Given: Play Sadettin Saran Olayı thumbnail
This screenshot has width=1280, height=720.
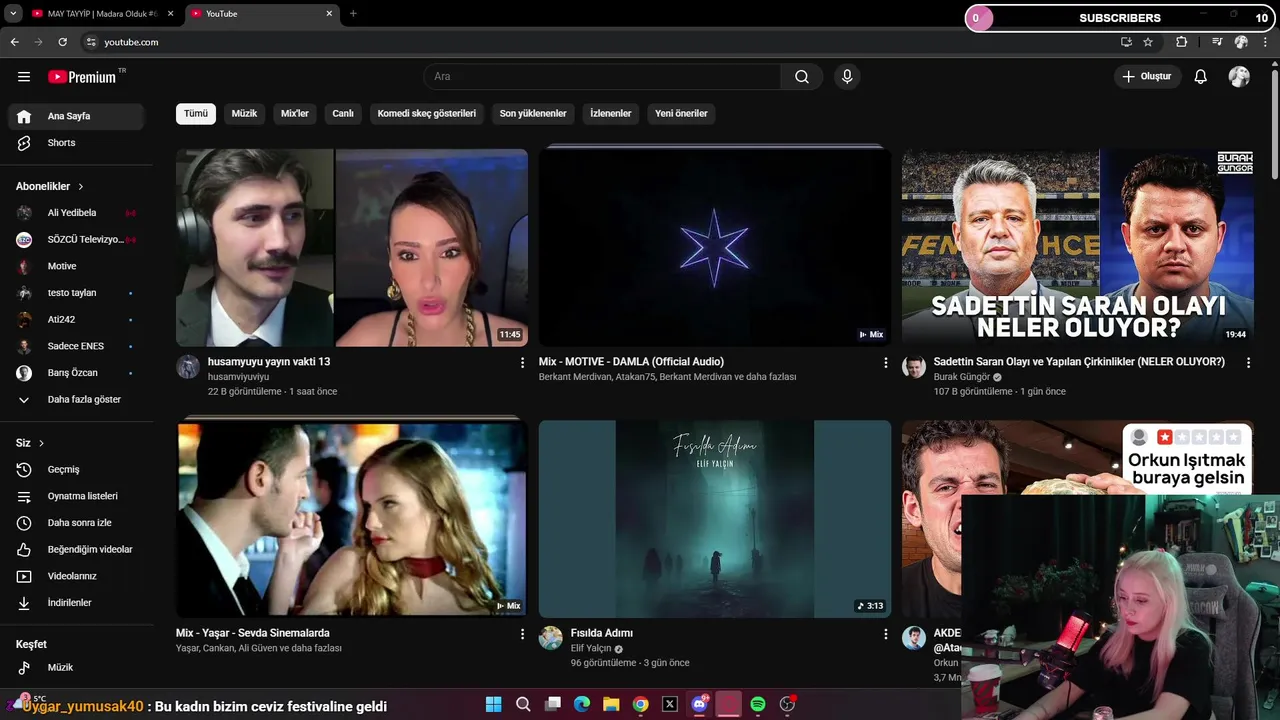Looking at the screenshot, I should click(1078, 247).
